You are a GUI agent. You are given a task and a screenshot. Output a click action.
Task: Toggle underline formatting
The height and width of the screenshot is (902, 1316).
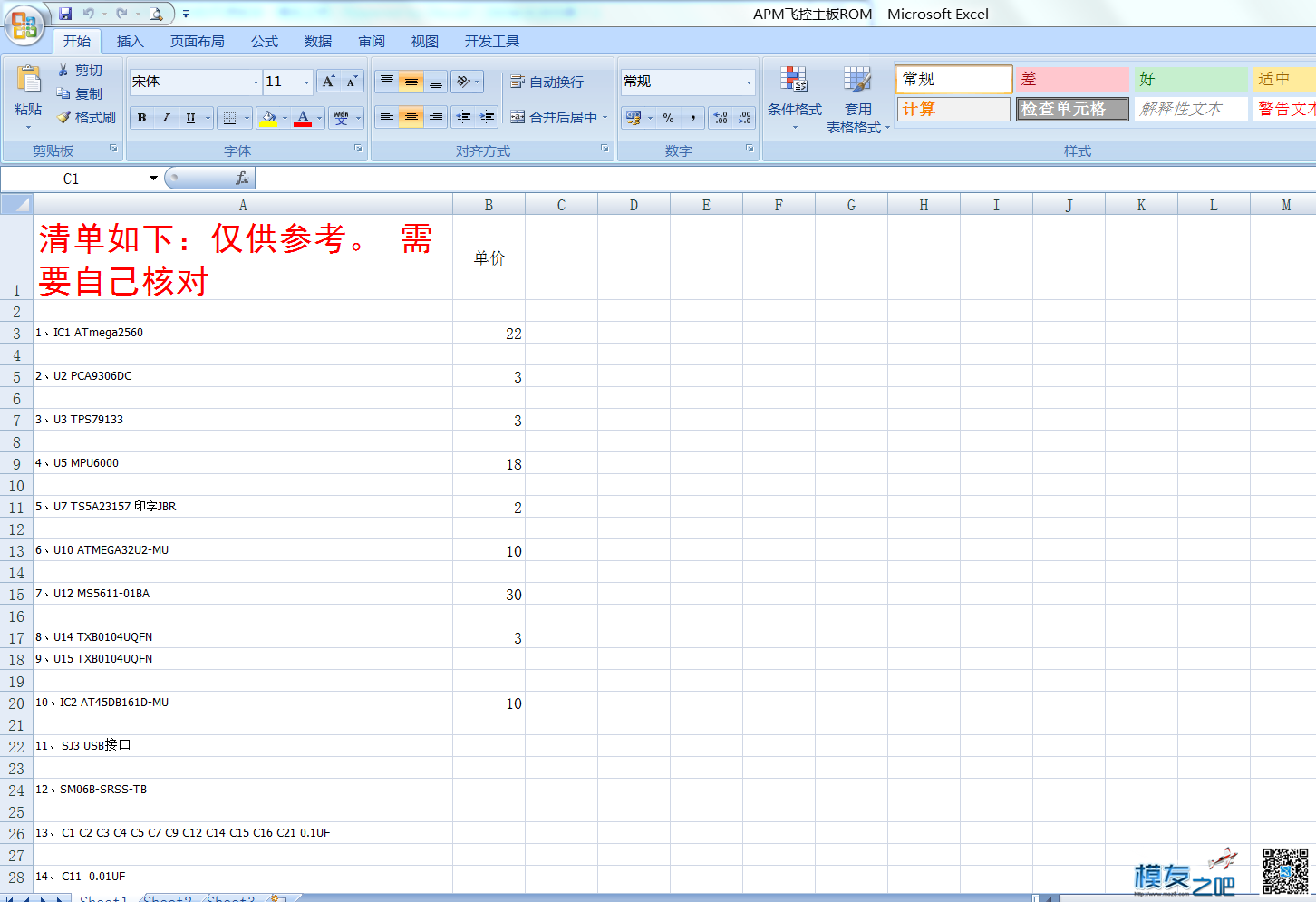tap(190, 118)
